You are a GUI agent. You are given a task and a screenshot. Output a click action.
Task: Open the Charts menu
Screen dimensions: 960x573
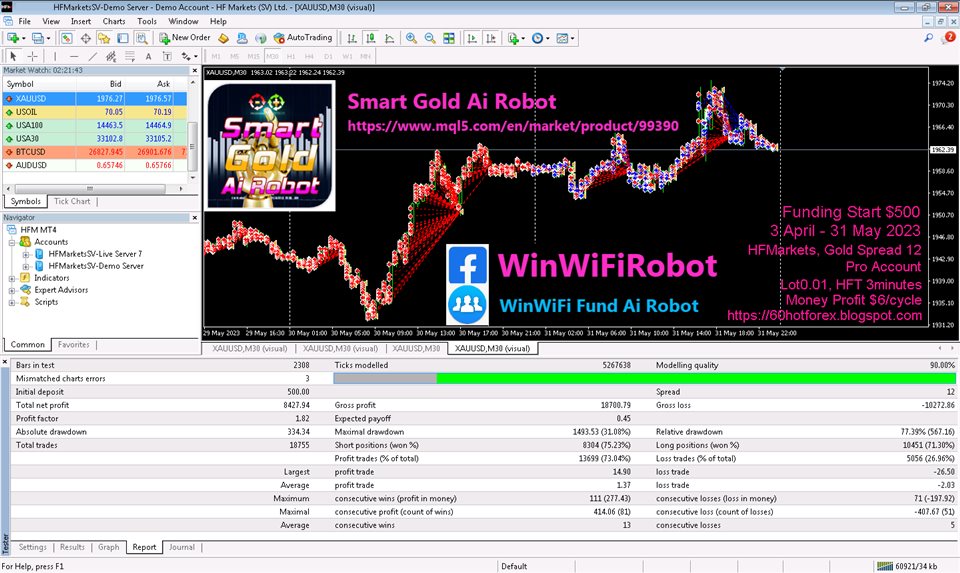coord(114,21)
